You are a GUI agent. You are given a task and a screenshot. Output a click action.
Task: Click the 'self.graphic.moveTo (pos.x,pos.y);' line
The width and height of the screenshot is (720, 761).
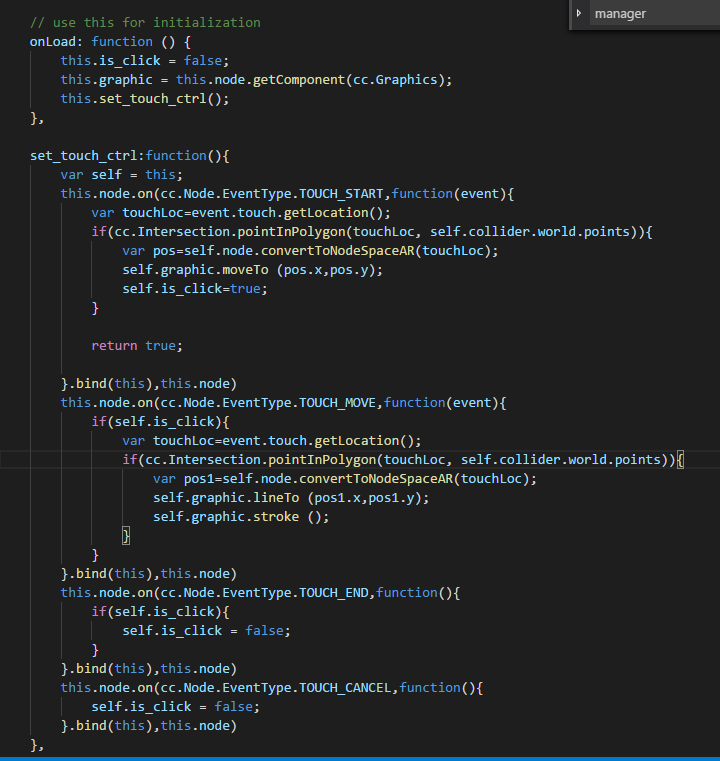pos(252,270)
